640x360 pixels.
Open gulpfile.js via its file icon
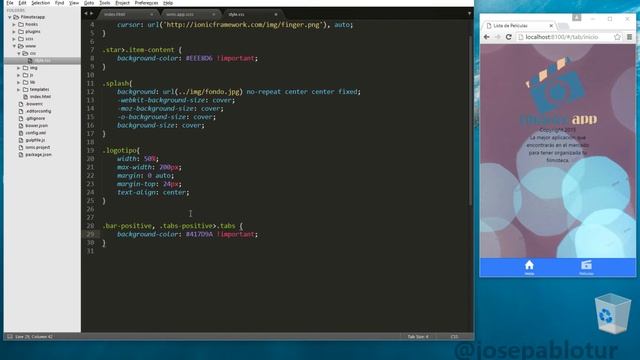[x=21, y=140]
